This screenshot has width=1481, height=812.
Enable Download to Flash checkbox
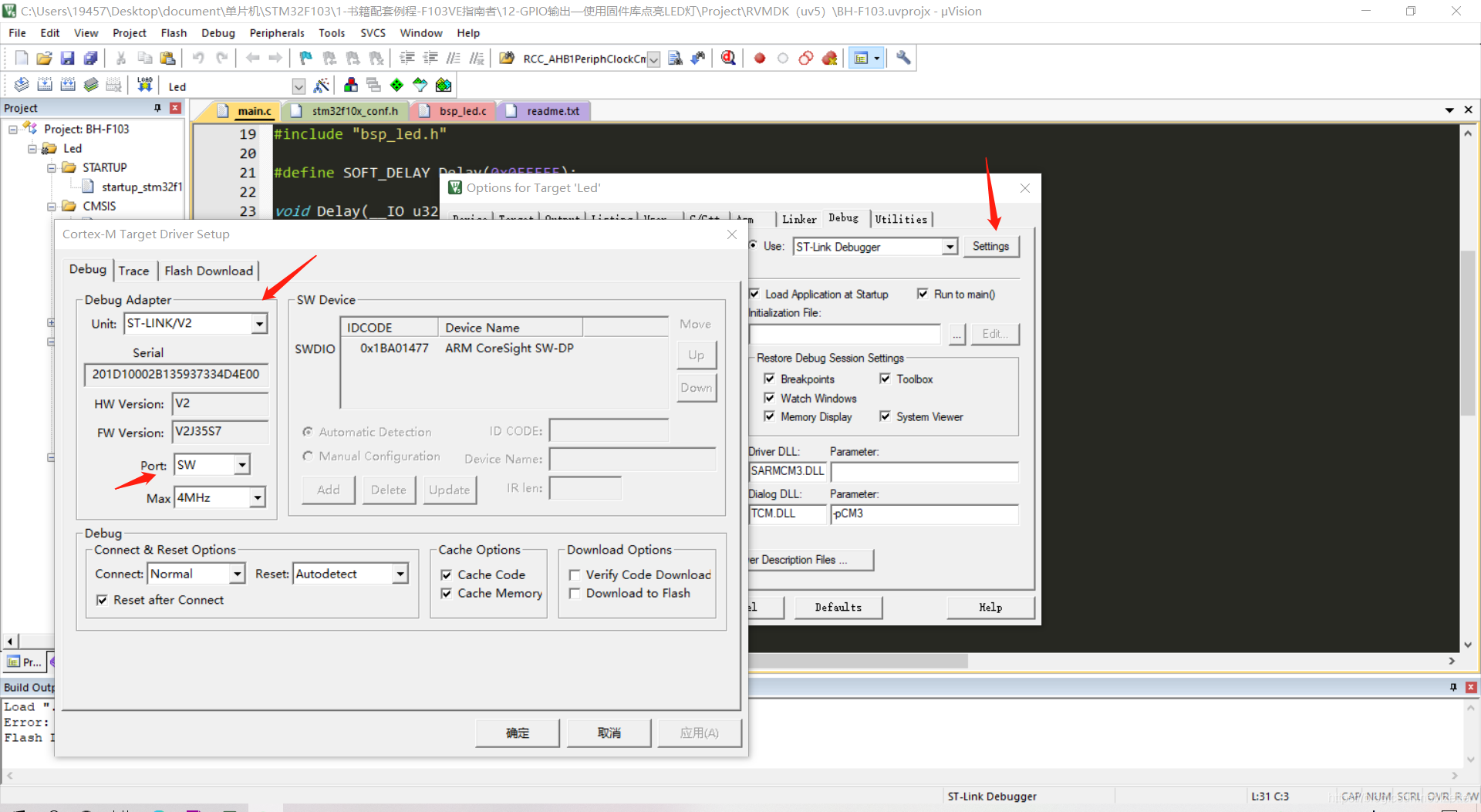(575, 593)
